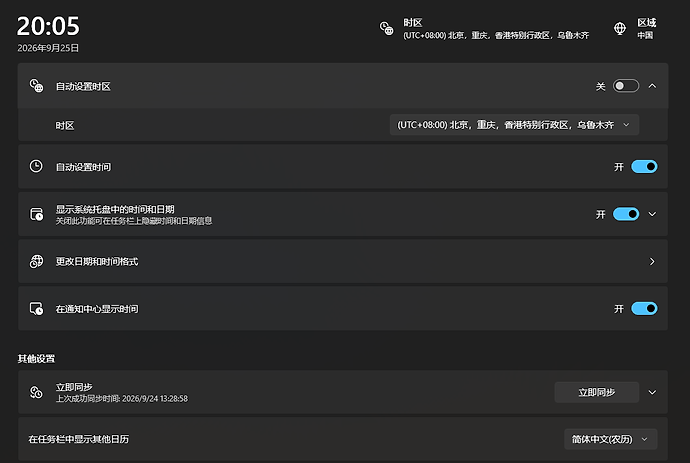Click the time zone icon in header
The image size is (690, 463).
tap(386, 29)
